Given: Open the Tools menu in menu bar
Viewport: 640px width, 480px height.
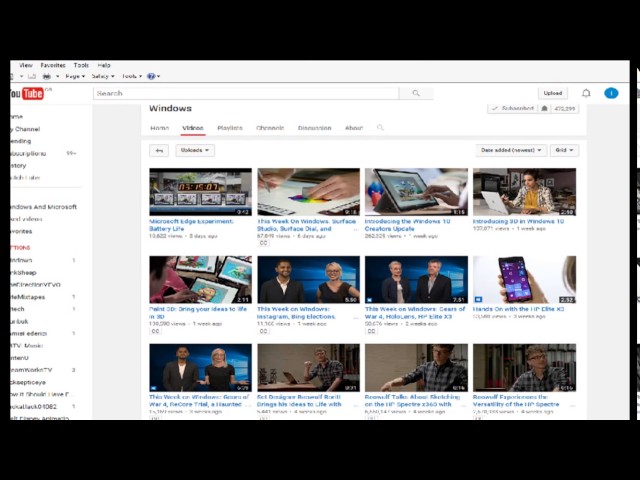Looking at the screenshot, I should coord(81,65).
